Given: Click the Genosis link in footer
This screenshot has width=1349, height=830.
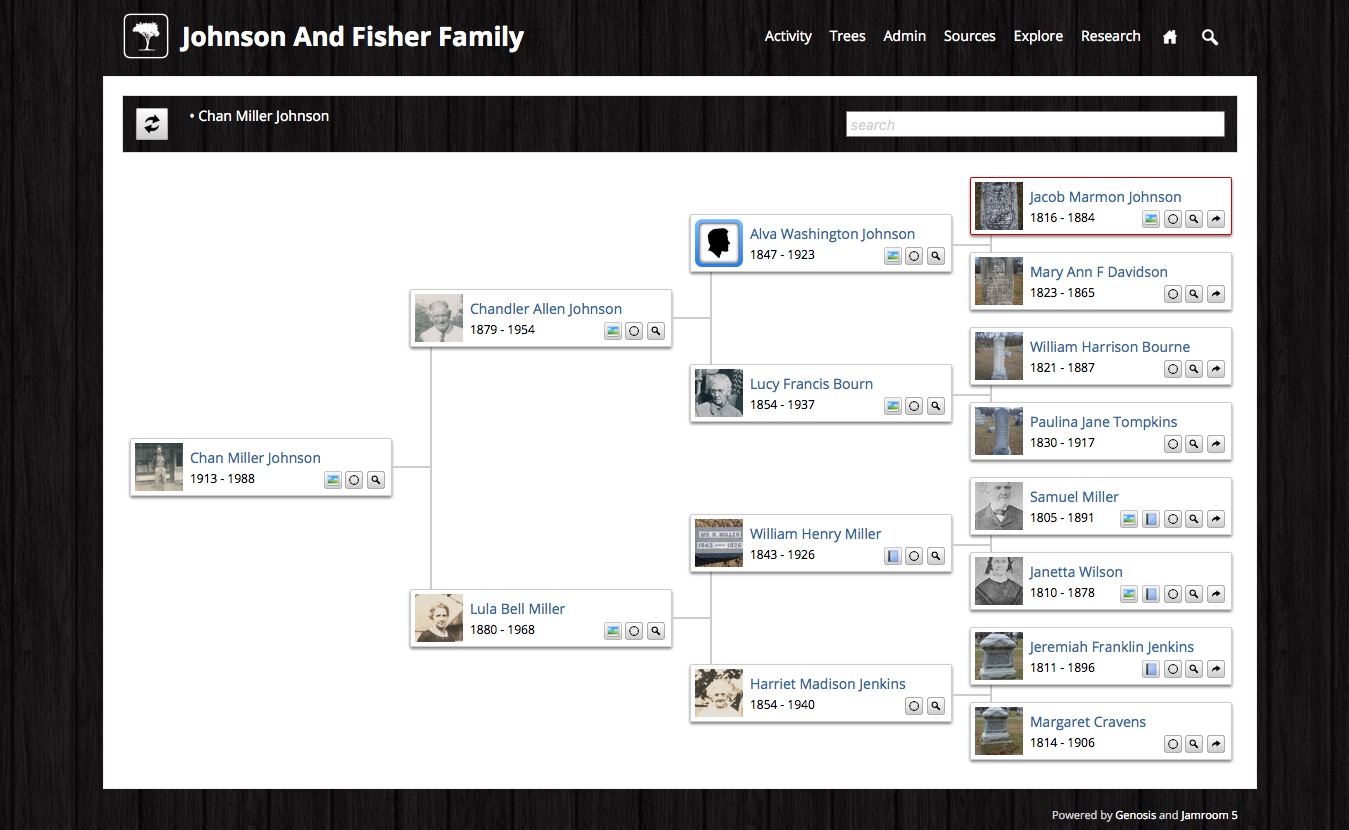Looking at the screenshot, I should tap(1135, 815).
